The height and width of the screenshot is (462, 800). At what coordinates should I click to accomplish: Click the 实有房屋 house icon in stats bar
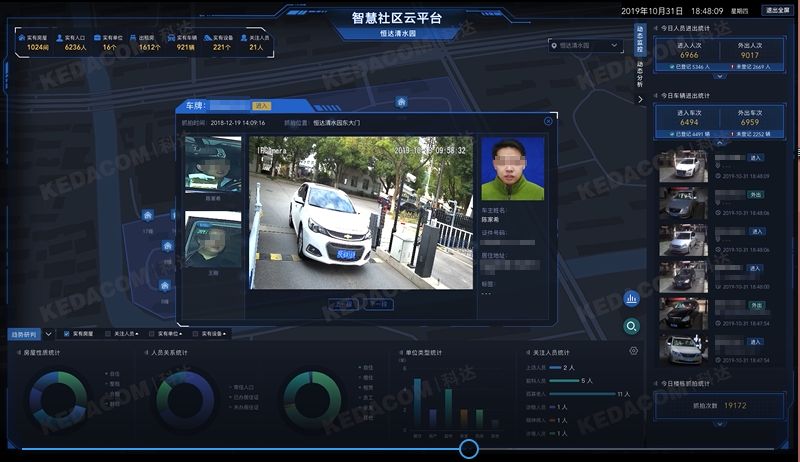[21, 38]
